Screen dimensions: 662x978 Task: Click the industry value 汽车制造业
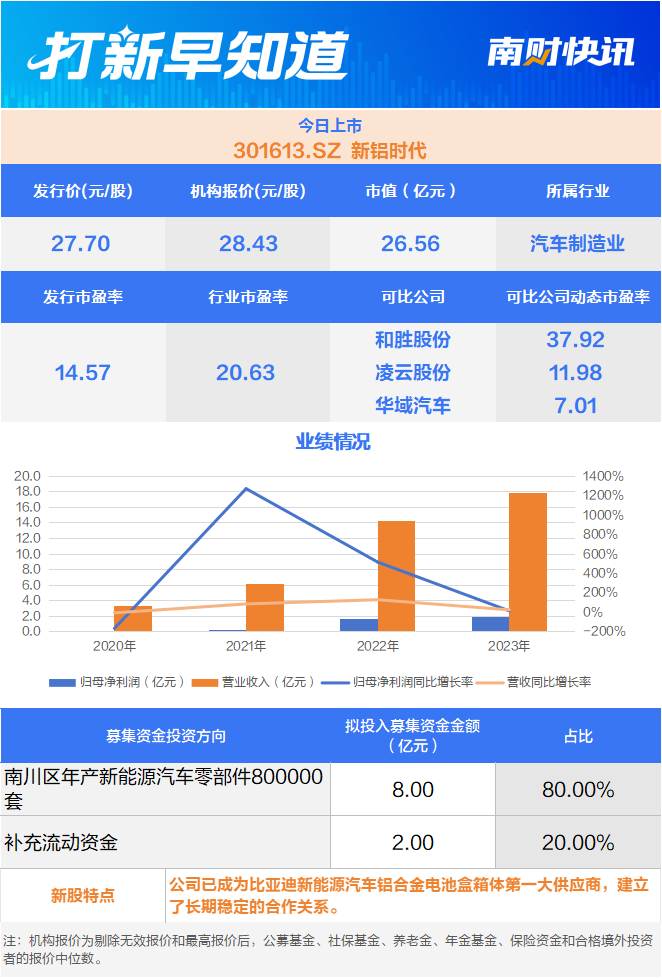click(578, 243)
